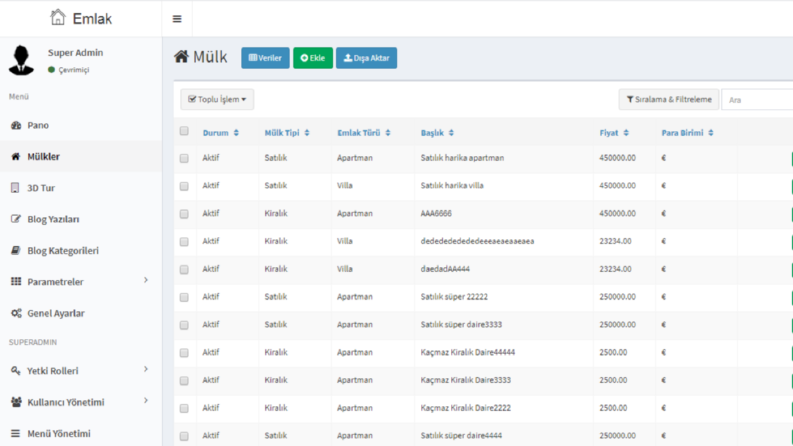Expand the Parametreler submenu chevron
Screen dimensions: 793x446
point(146,280)
